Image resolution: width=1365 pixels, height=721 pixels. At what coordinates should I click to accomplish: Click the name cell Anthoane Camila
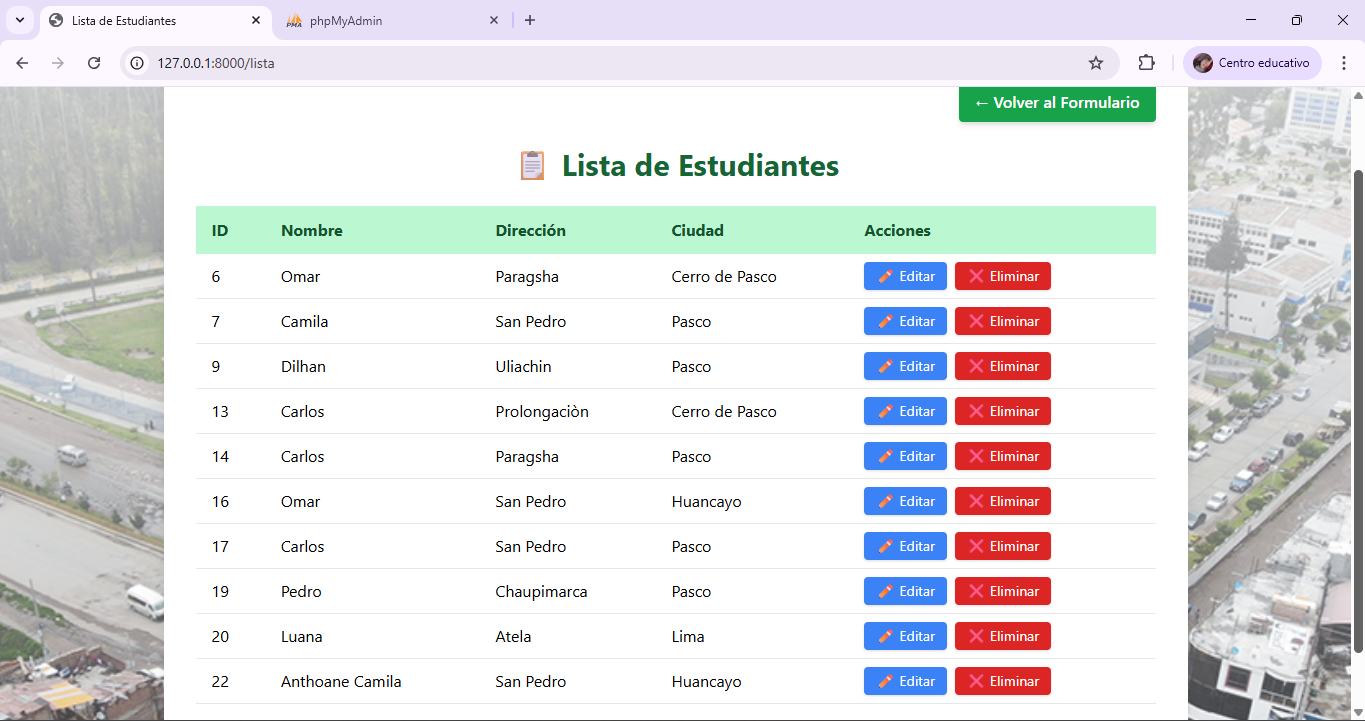pos(341,681)
